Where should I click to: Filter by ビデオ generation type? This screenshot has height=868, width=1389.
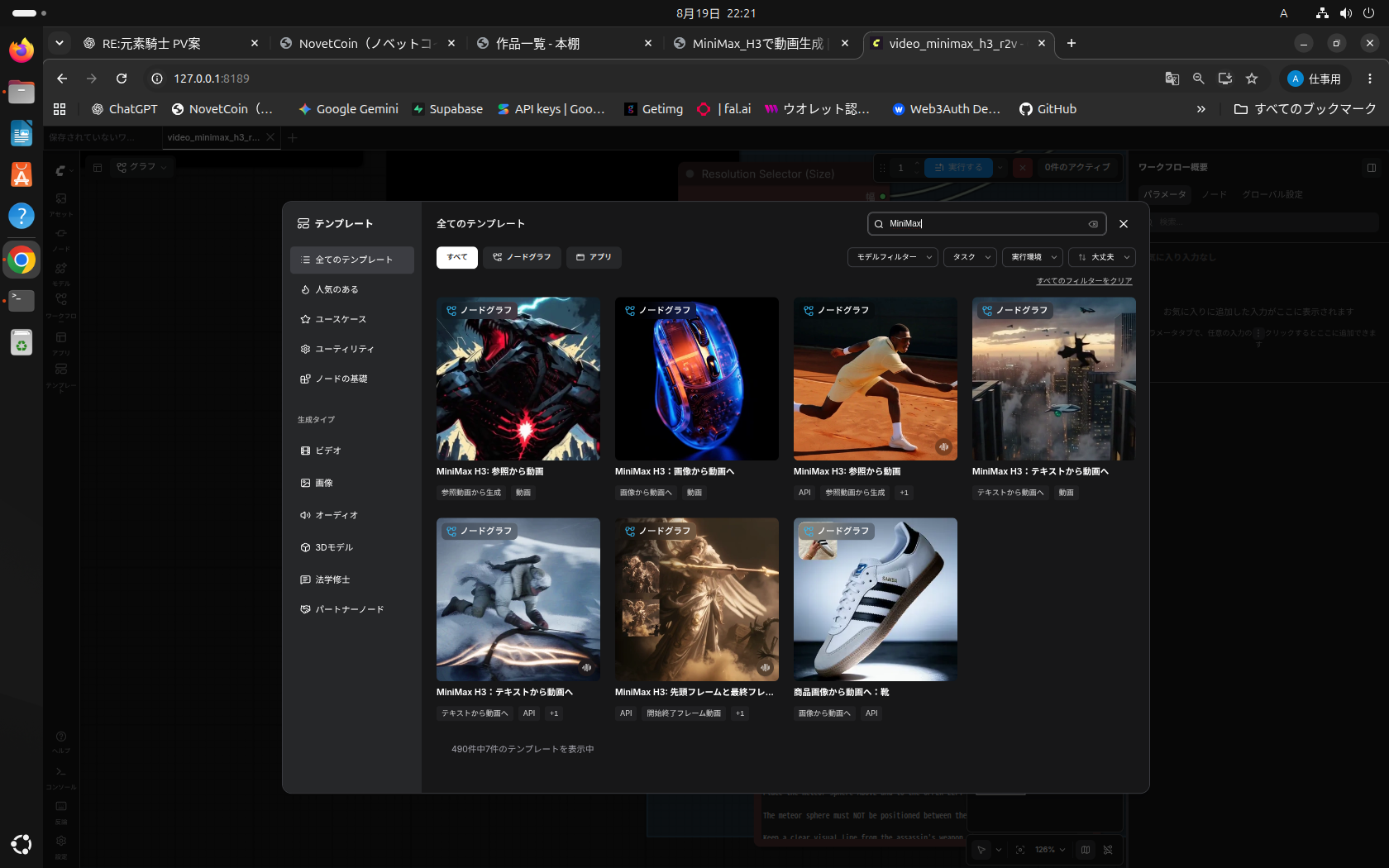(x=352, y=451)
